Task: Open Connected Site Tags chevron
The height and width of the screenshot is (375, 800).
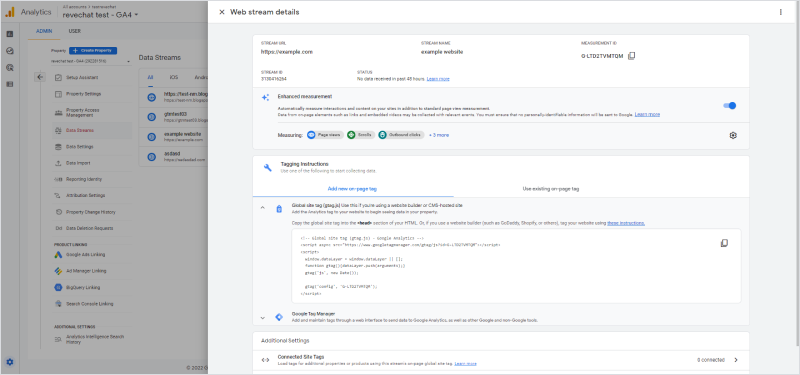Action: (x=736, y=360)
